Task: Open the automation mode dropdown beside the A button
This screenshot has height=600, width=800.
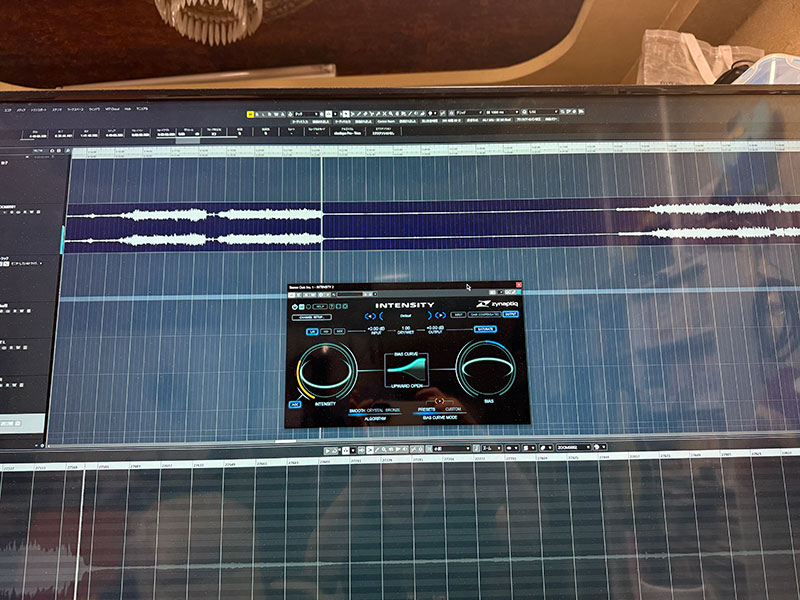Action: [x=307, y=114]
